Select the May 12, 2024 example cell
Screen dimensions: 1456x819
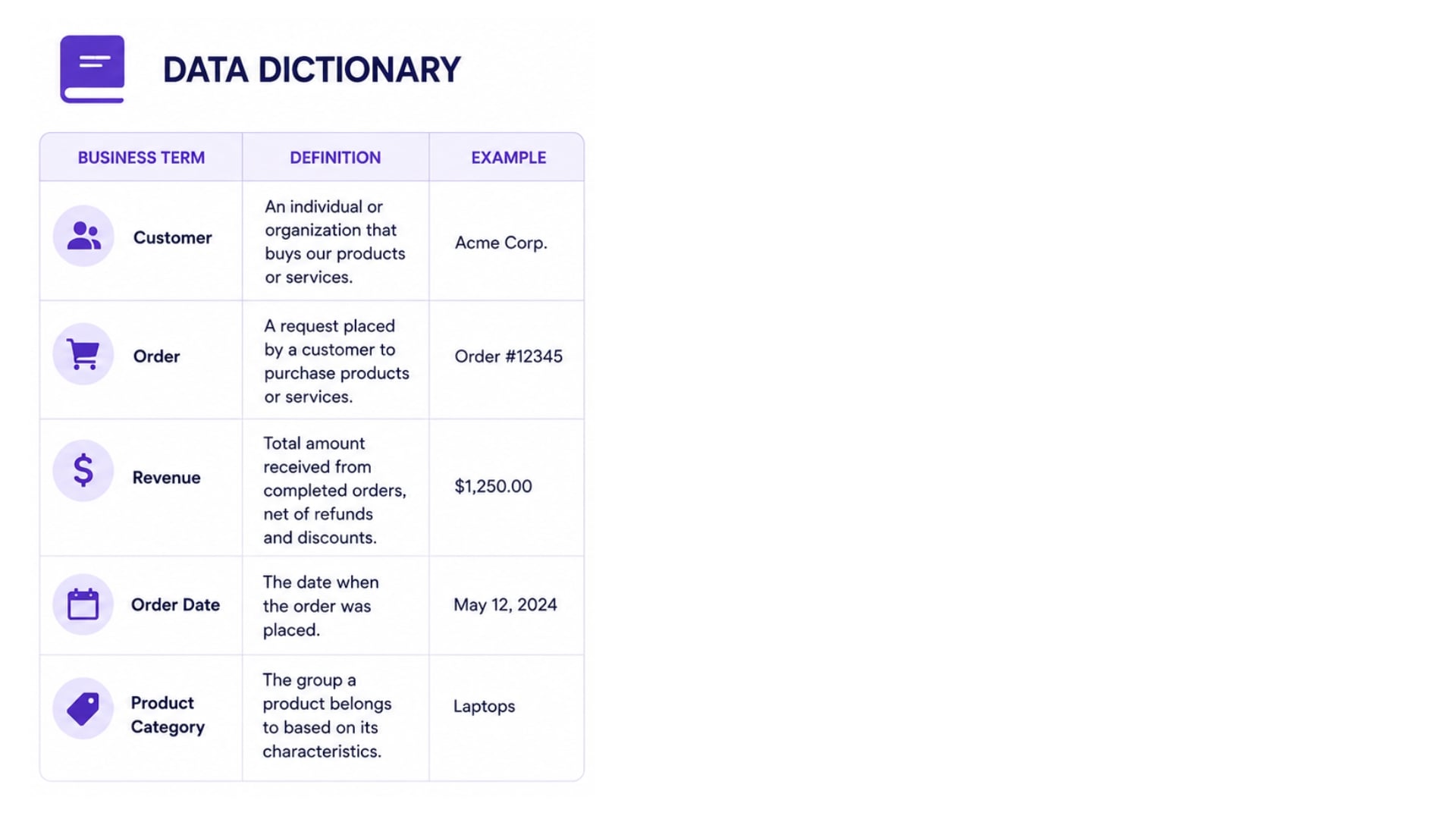pos(505,605)
